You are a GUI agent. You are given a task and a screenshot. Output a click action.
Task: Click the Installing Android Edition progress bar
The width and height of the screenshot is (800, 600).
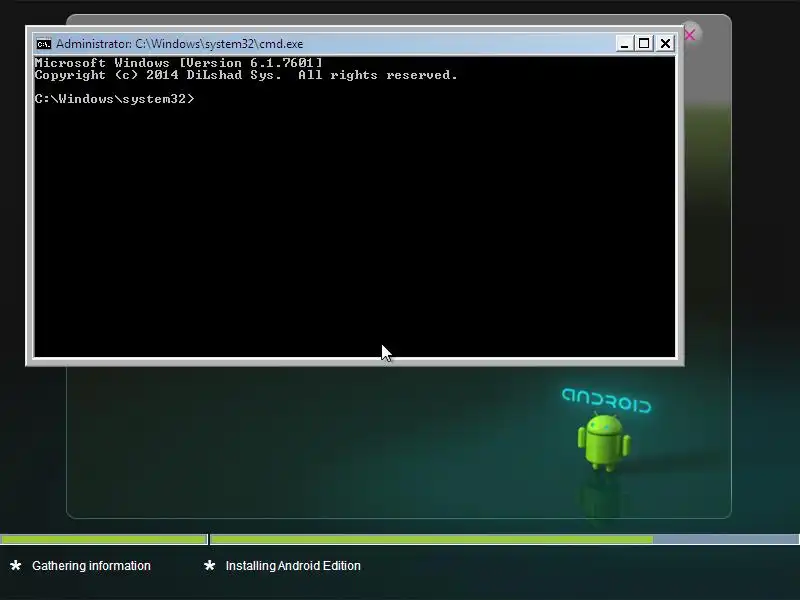point(505,539)
